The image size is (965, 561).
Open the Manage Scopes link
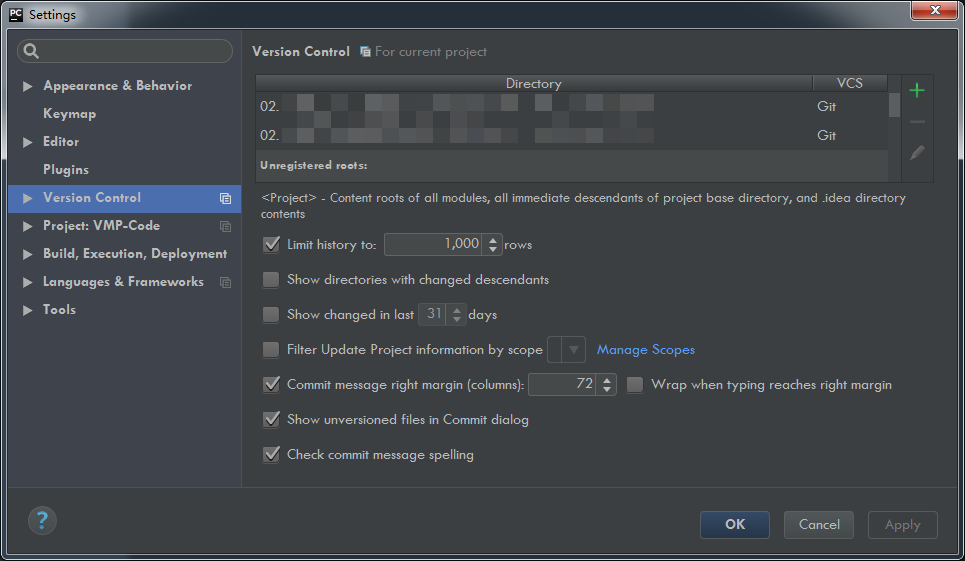[x=645, y=350]
